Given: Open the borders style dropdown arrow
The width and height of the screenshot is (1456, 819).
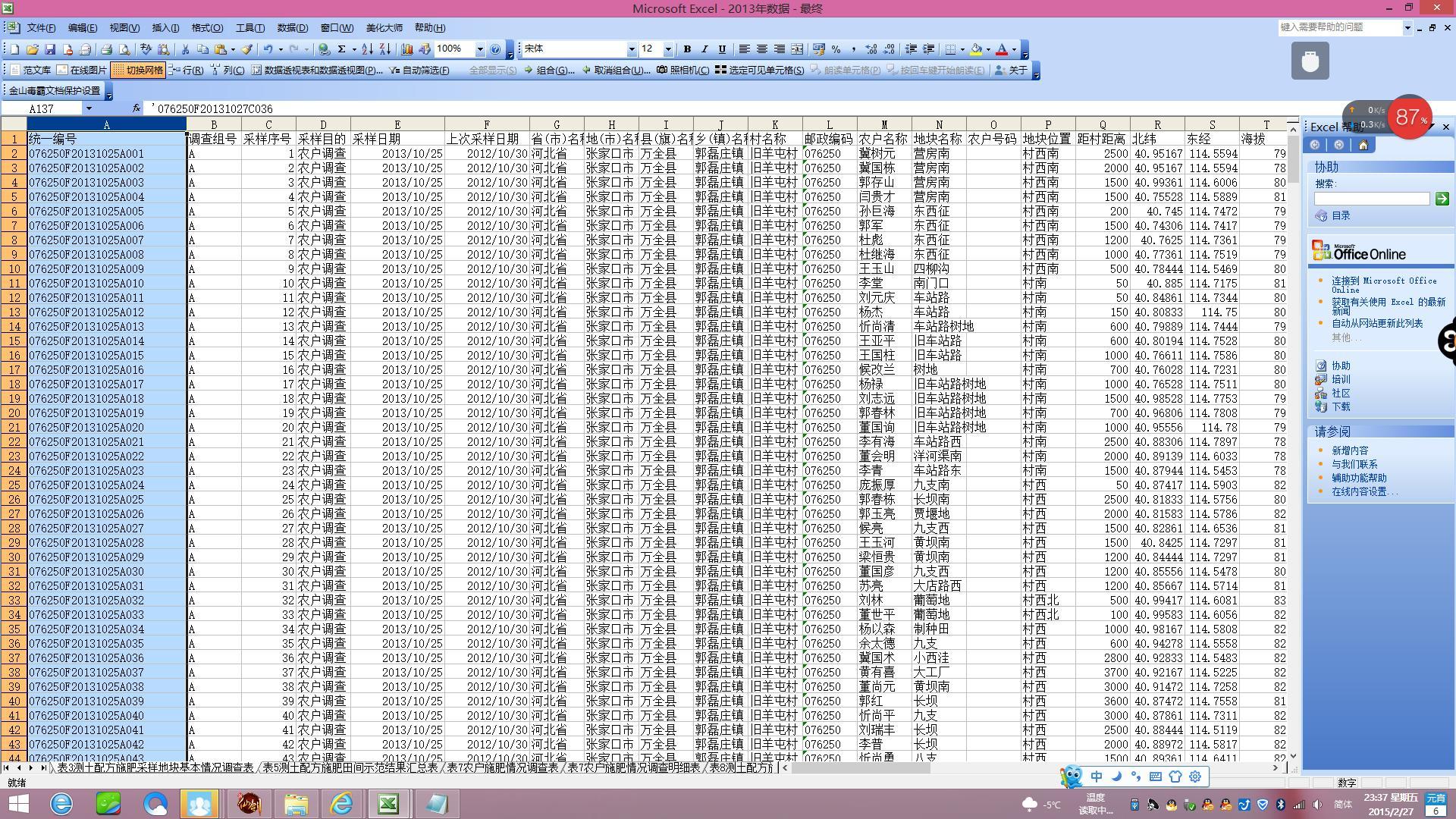Looking at the screenshot, I should point(962,49).
